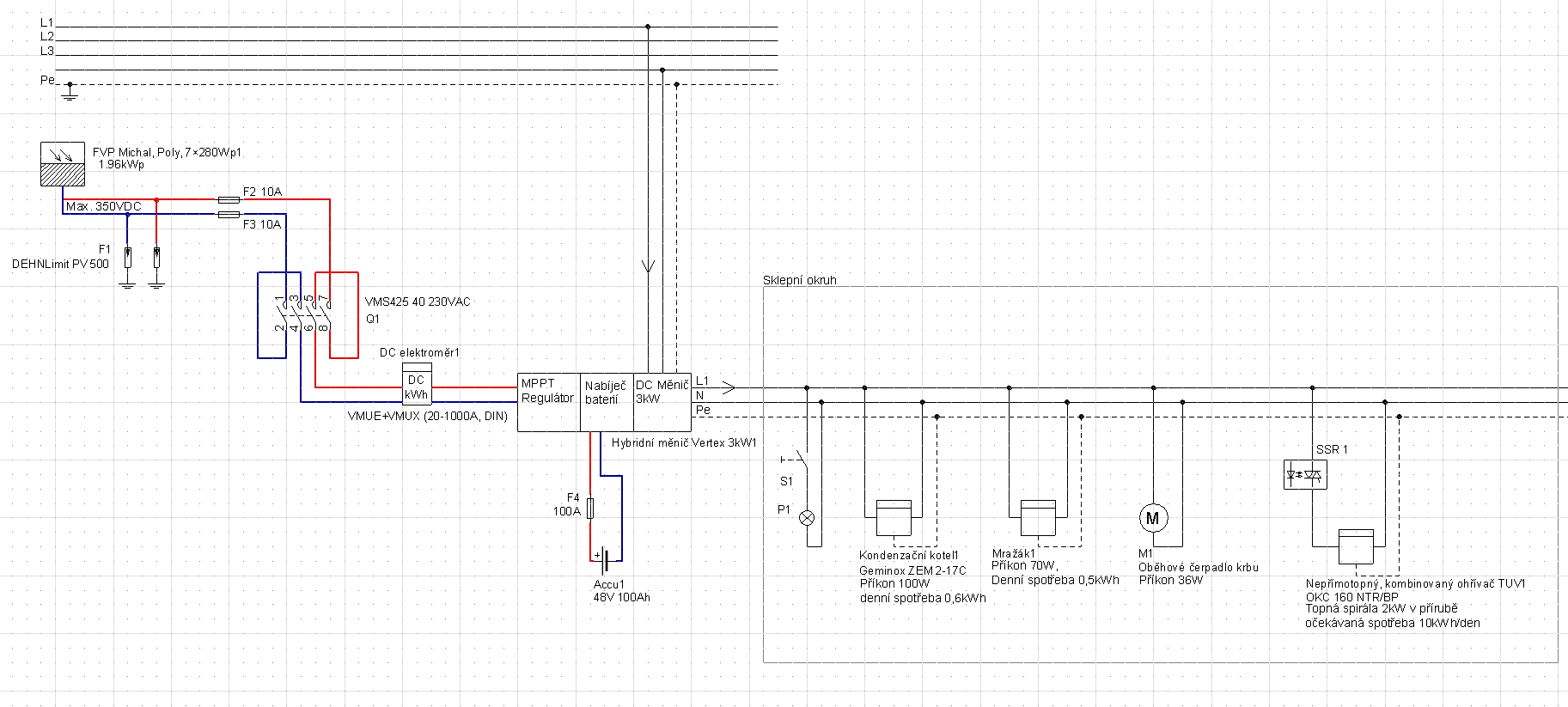Select the 'DEHNLimit PV 500' label
Image resolution: width=1568 pixels, height=707 pixels.
click(60, 264)
